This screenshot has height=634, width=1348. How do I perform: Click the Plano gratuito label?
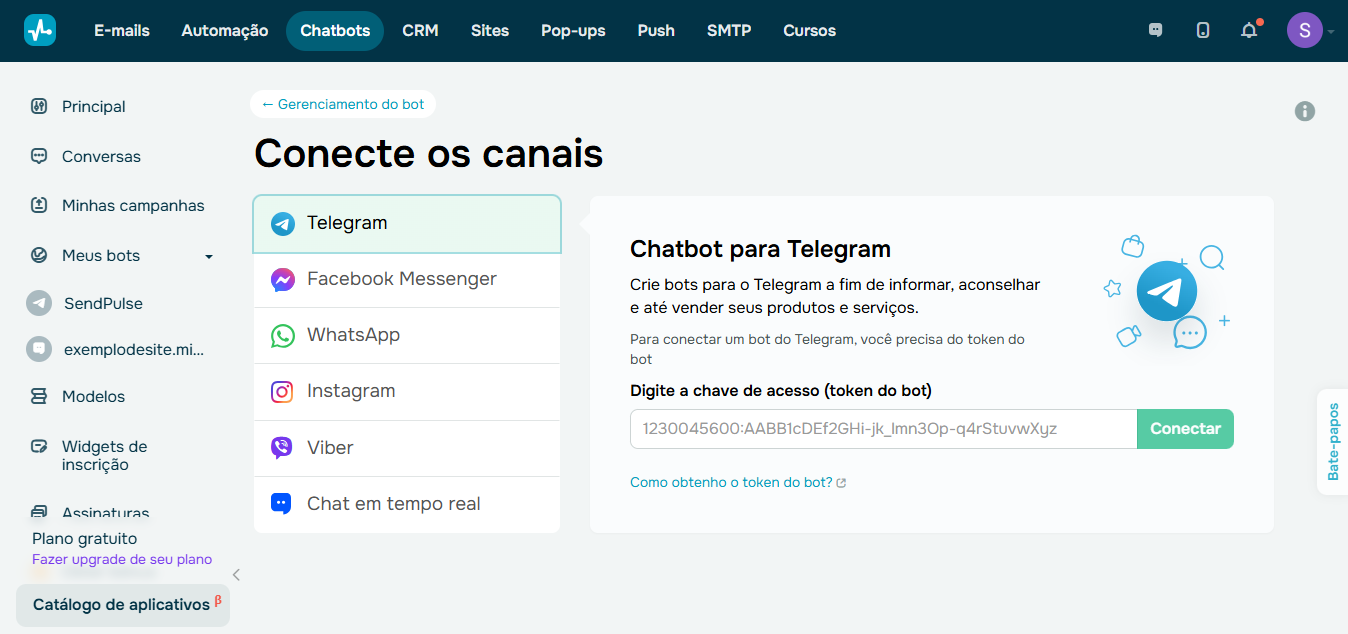84,538
